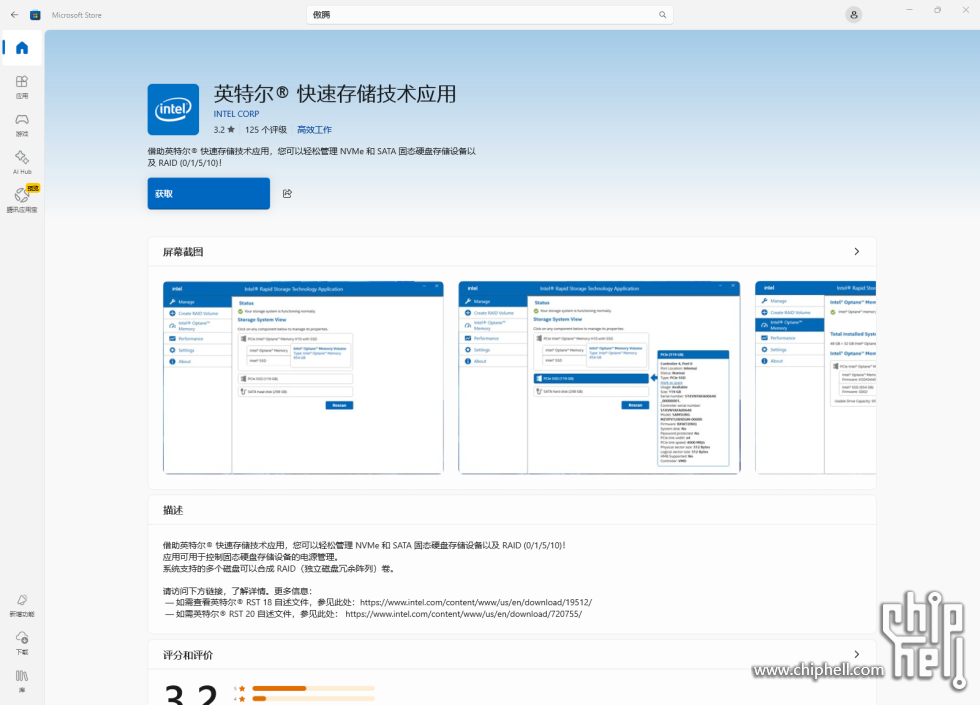
Task: Open the 高效工作 category link
Action: click(314, 130)
